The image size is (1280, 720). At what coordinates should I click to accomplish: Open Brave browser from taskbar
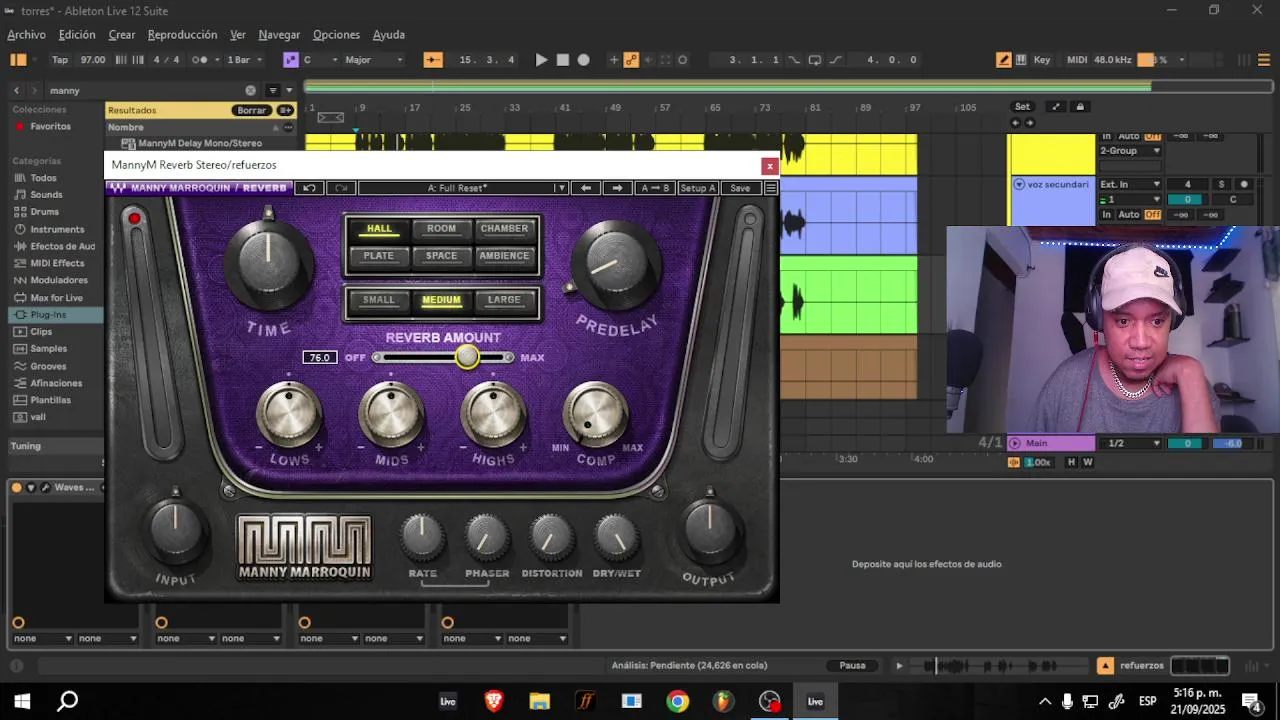click(494, 701)
